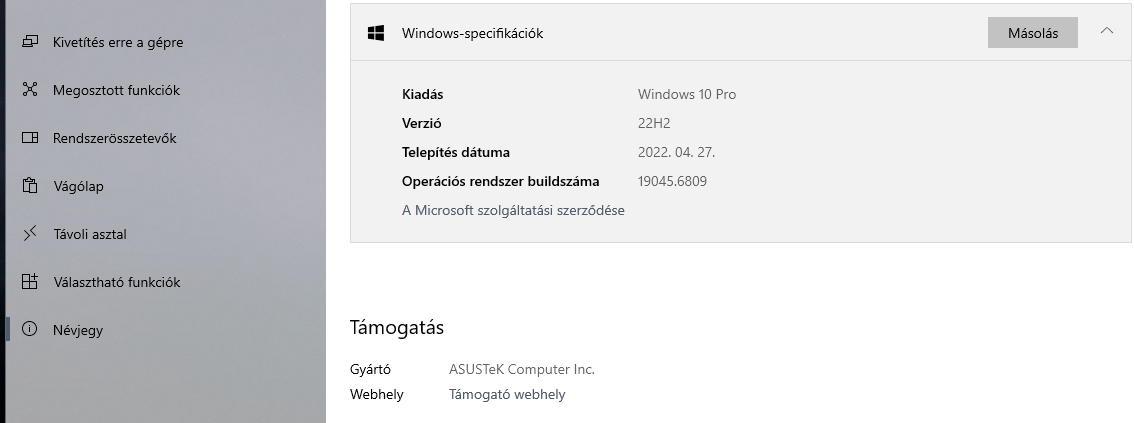The image size is (1134, 423).
Task: Click the Windows logo beside Windows-specifikációk
Action: click(x=376, y=33)
